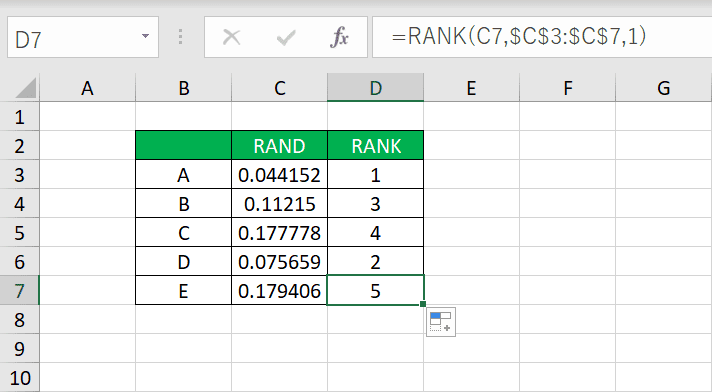Image resolution: width=712 pixels, height=392 pixels.
Task: Select row 4 header
Action: click(x=20, y=204)
